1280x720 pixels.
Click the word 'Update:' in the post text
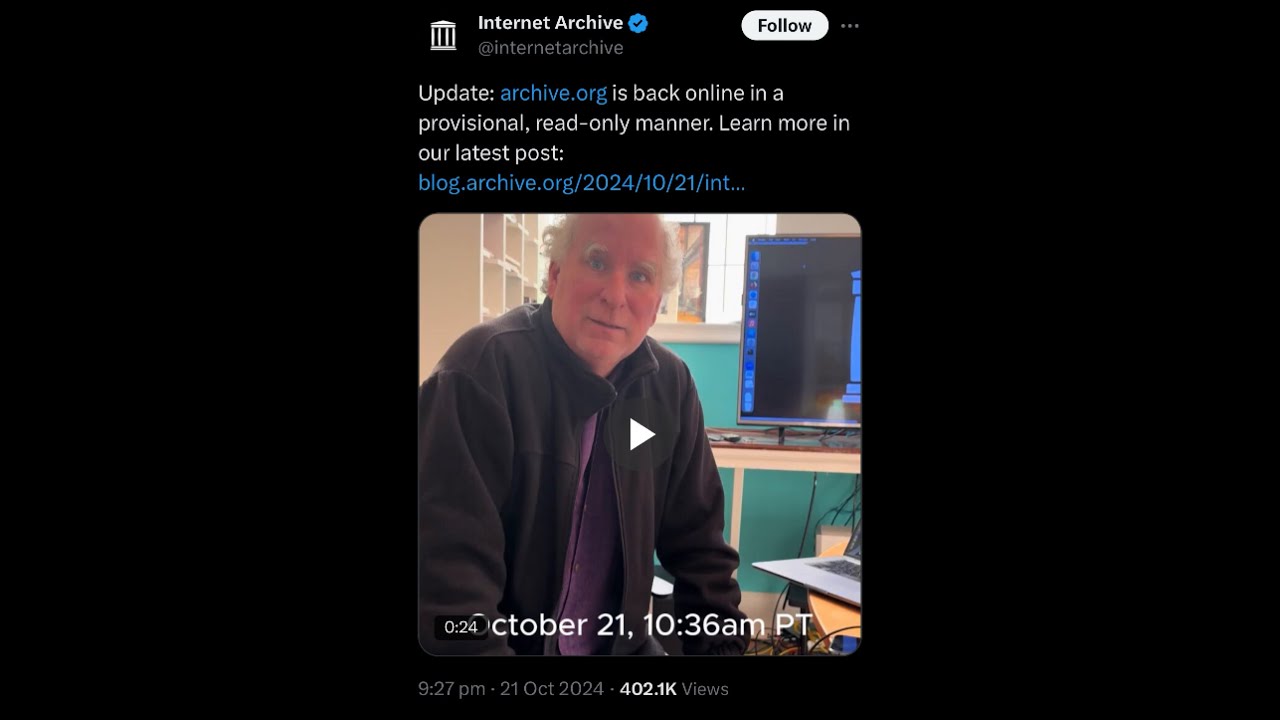tap(456, 93)
